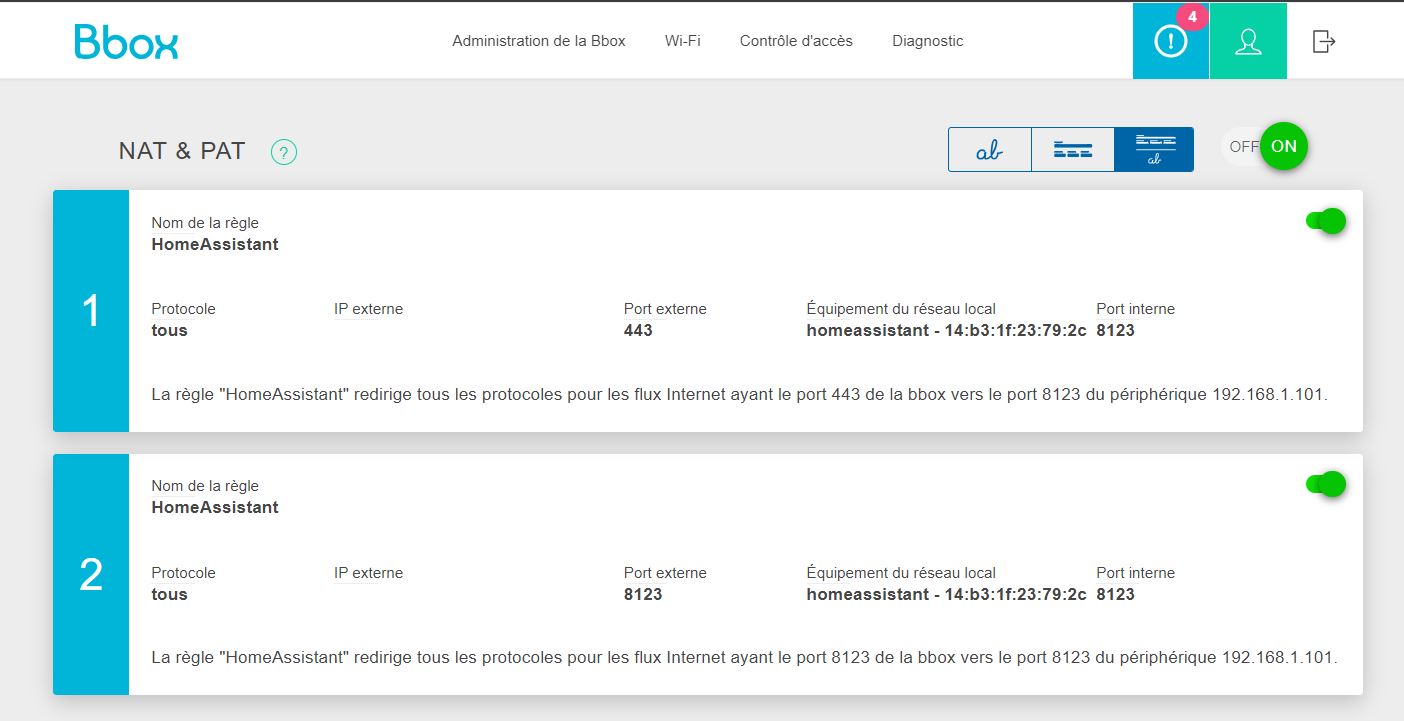The width and height of the screenshot is (1404, 721).
Task: Click rule 2 name HomeAssistant
Action: (215, 507)
